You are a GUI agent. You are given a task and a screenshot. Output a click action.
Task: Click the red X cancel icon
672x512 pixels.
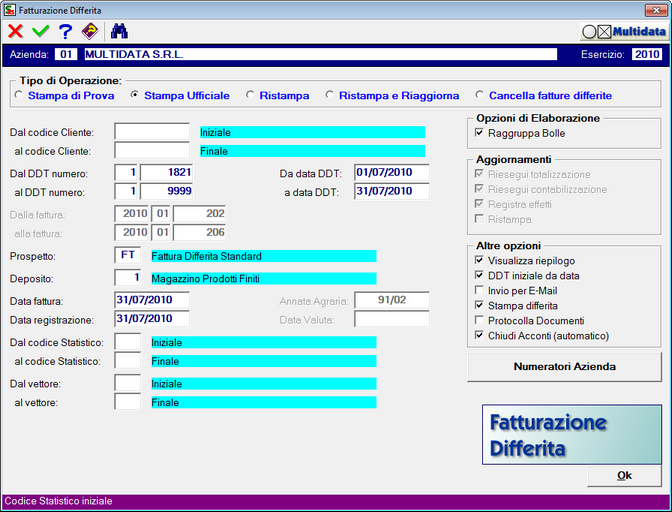[x=15, y=31]
